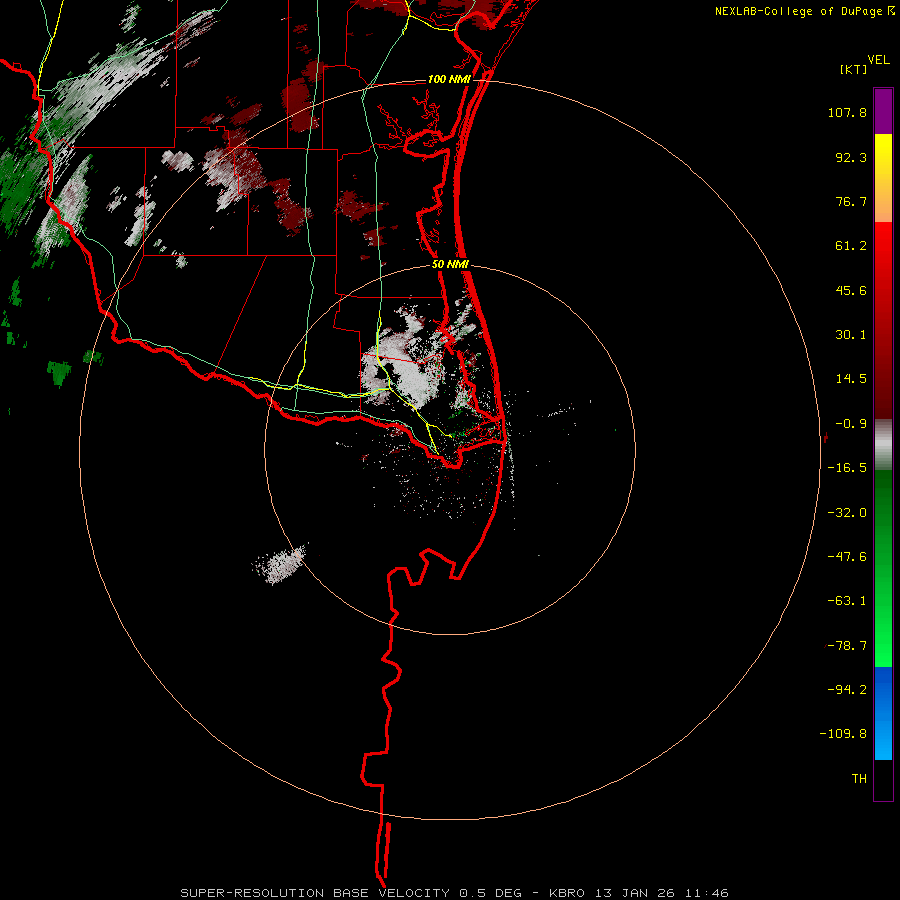
Task: Click the isolated white echo southwest of 50 NMI ring
Action: click(280, 564)
